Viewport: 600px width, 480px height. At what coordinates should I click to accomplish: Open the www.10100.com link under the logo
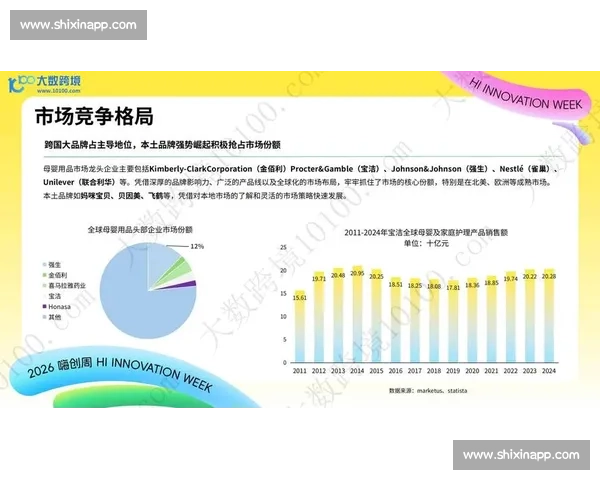tap(59, 91)
